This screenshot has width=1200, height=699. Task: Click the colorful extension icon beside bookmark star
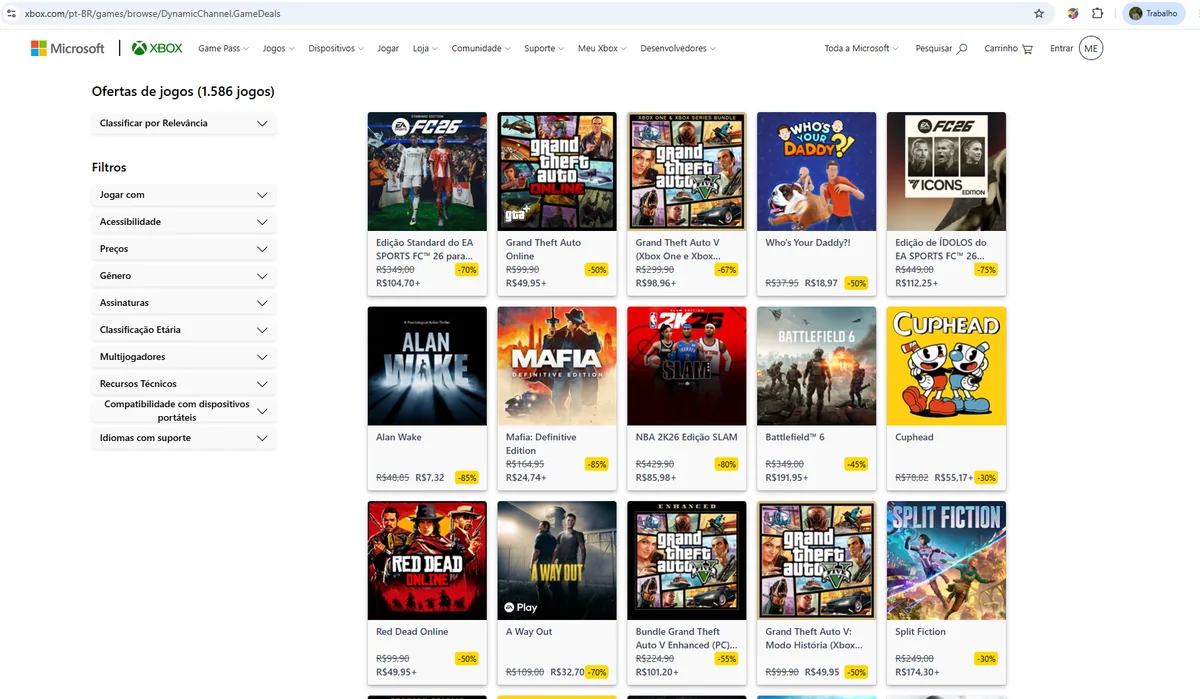click(x=1072, y=13)
